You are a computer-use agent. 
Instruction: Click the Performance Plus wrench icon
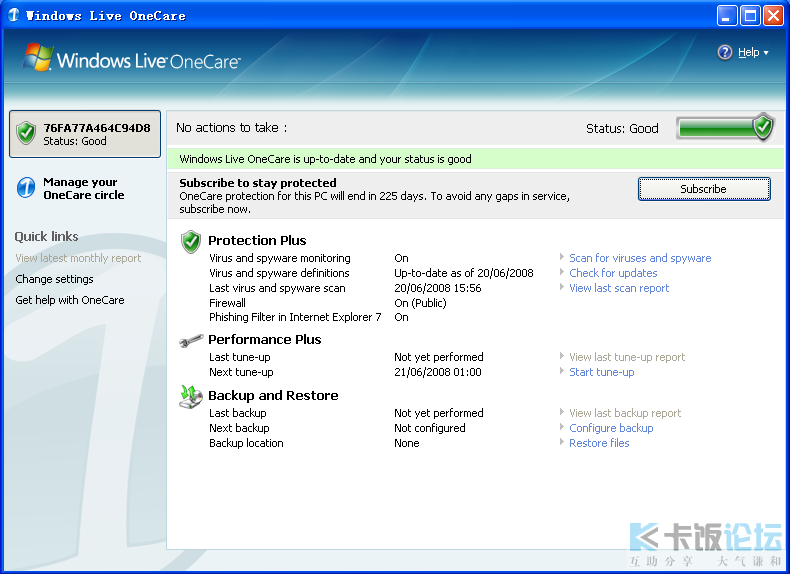(x=191, y=341)
